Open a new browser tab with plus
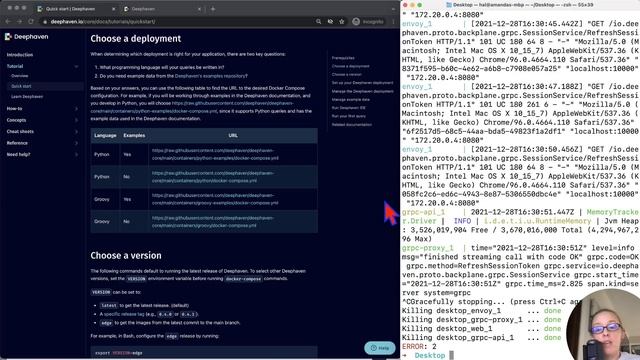 (x=213, y=9)
